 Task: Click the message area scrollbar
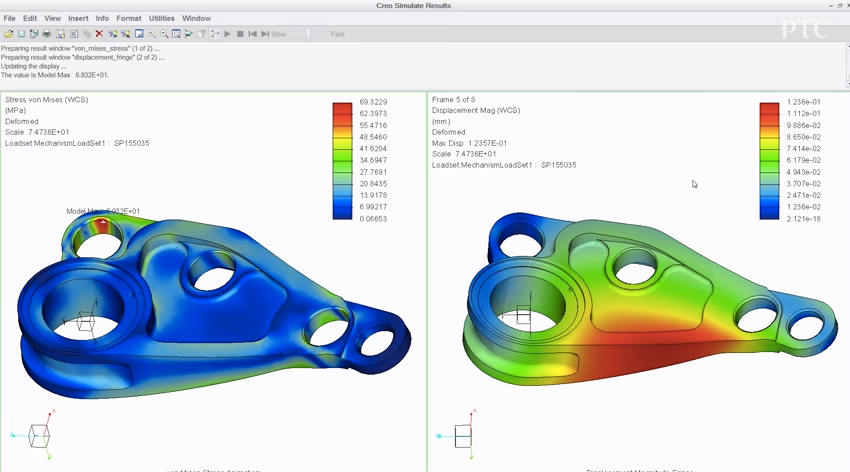click(x=847, y=66)
